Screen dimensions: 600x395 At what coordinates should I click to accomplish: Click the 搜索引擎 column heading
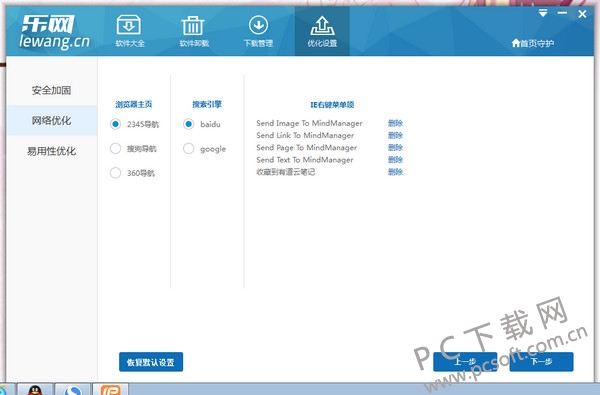(x=207, y=104)
